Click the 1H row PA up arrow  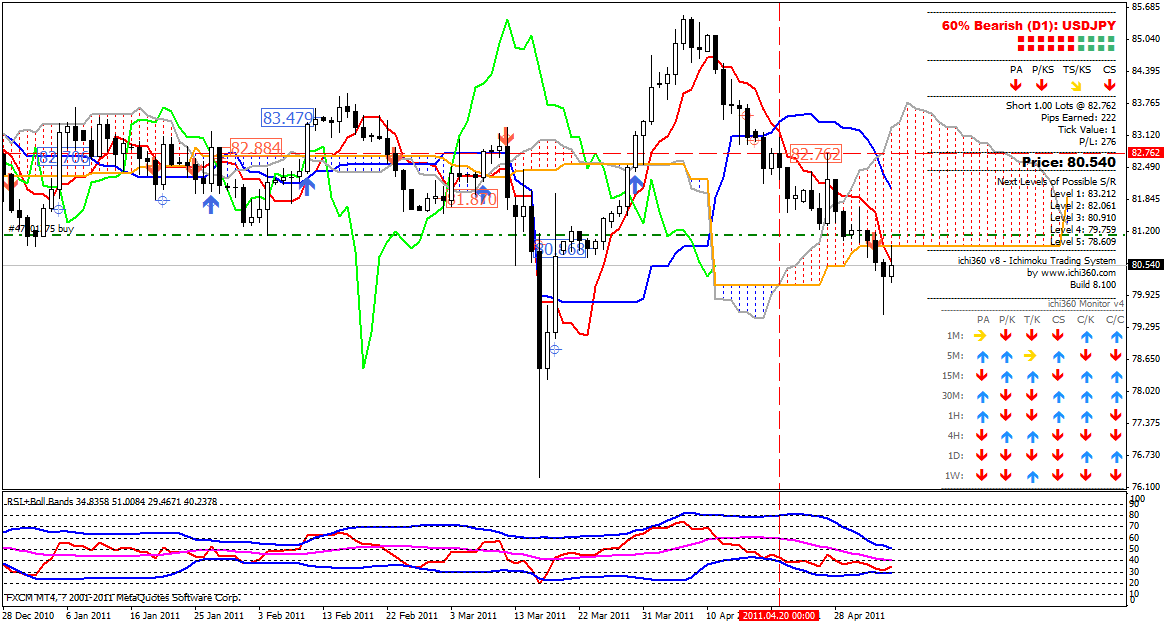click(981, 416)
